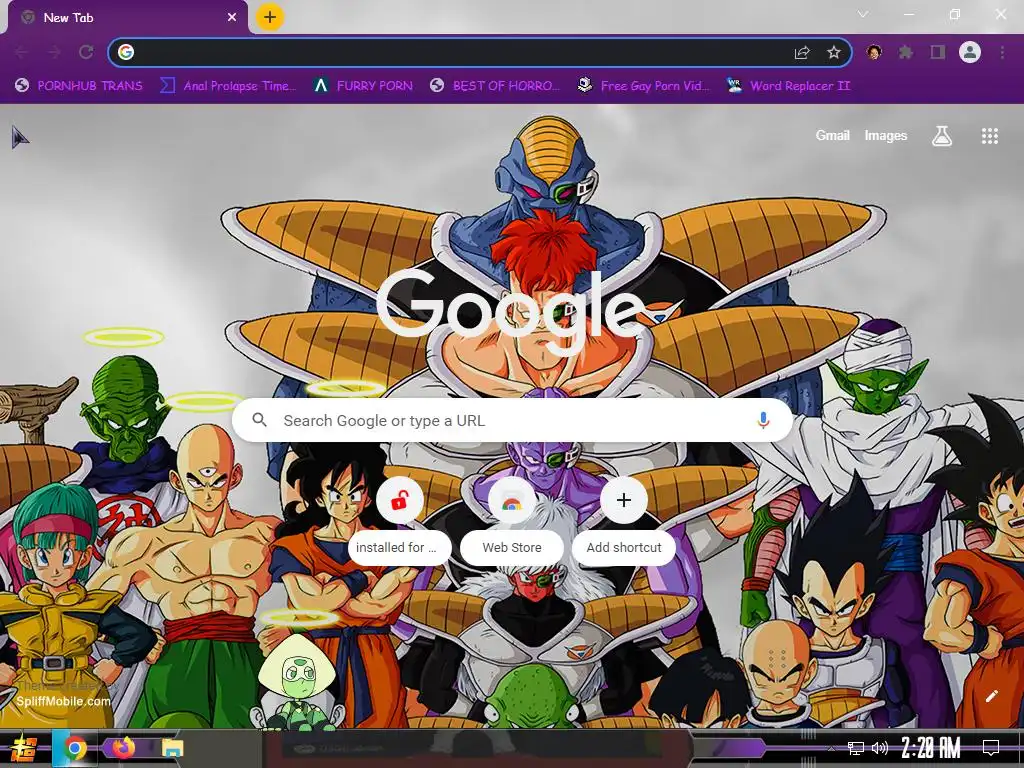Screen dimensions: 1024x768
Task: Open a new tab with yellow plus button
Action: click(x=270, y=18)
